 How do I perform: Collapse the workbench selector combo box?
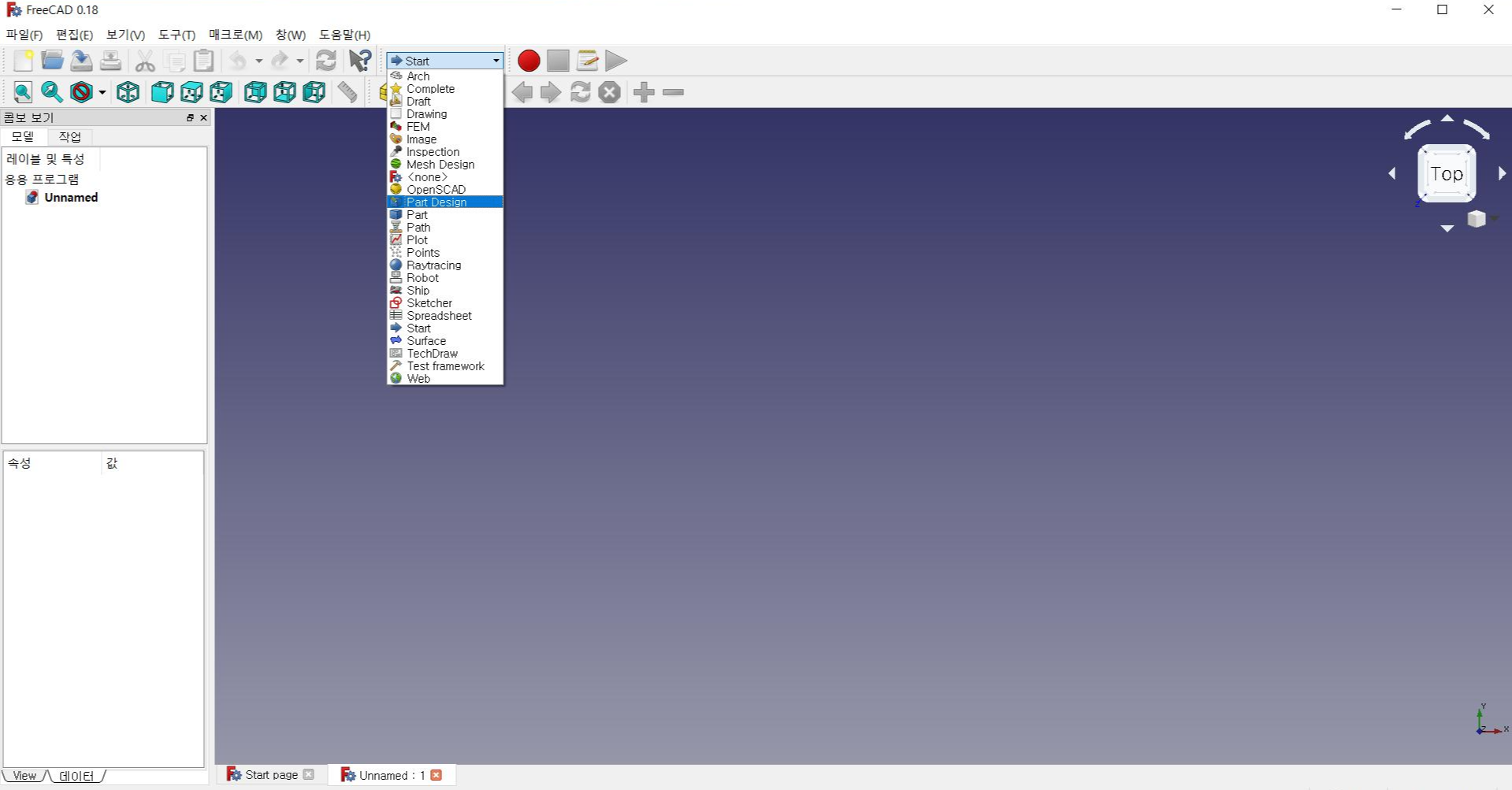(444, 61)
